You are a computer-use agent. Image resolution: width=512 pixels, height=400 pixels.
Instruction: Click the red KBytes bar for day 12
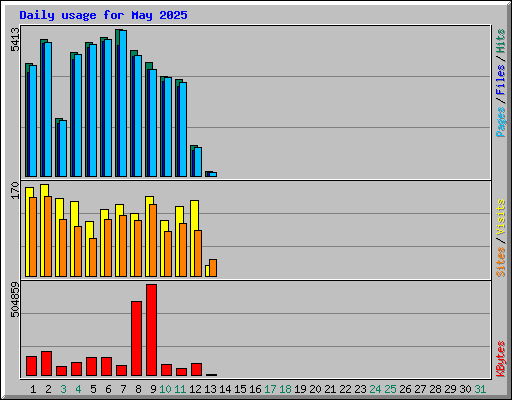(x=196, y=370)
